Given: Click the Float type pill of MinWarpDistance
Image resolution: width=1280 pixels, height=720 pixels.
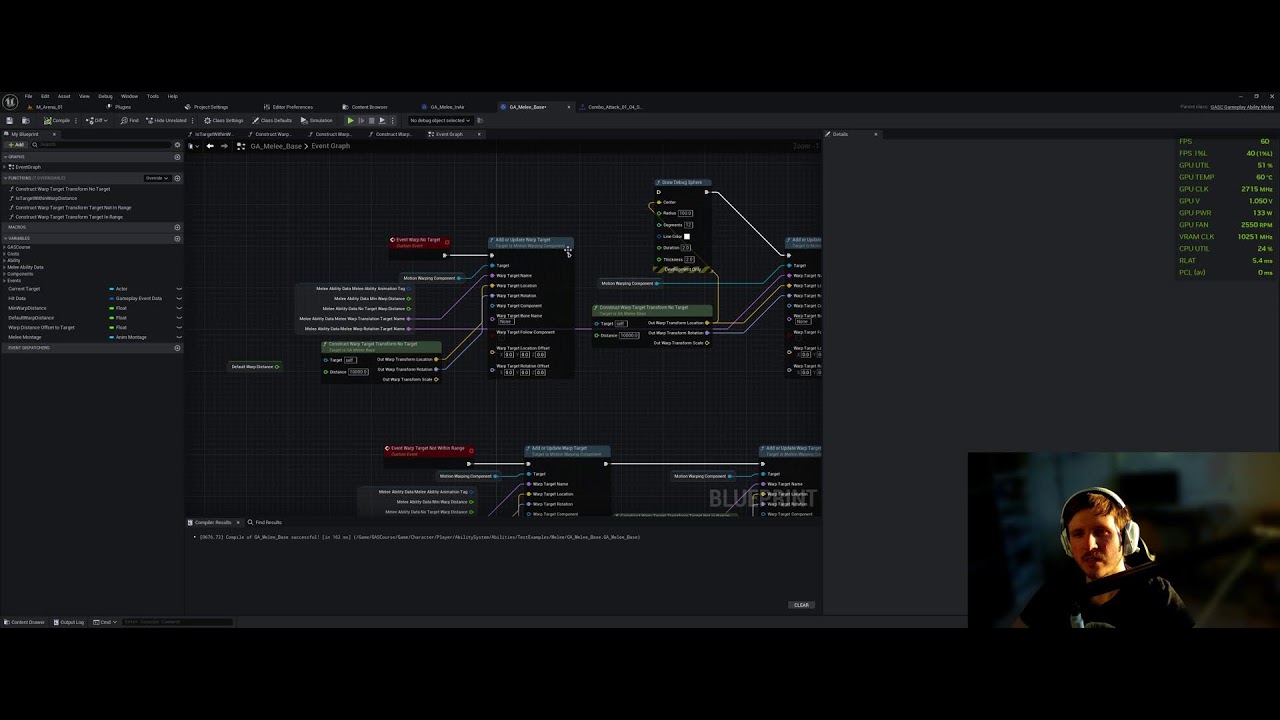Looking at the screenshot, I should (112, 308).
